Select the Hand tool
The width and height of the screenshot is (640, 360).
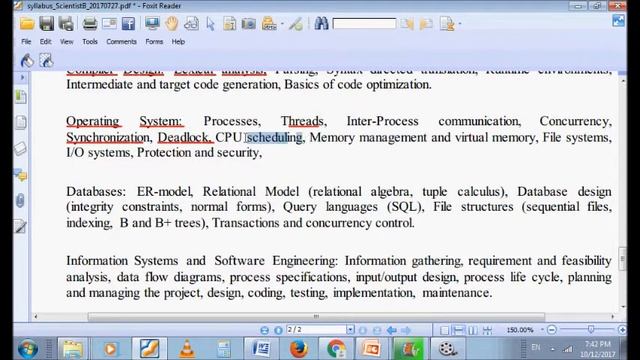tap(172, 24)
